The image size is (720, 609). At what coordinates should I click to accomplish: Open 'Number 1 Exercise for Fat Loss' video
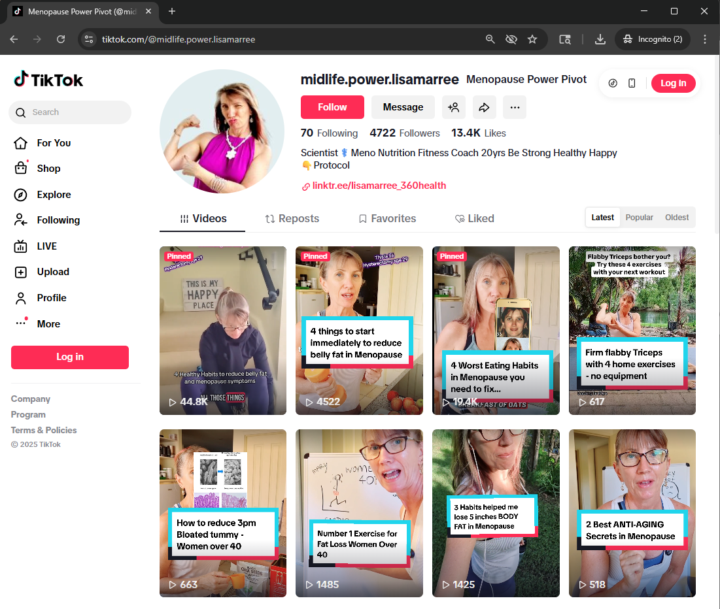[359, 513]
